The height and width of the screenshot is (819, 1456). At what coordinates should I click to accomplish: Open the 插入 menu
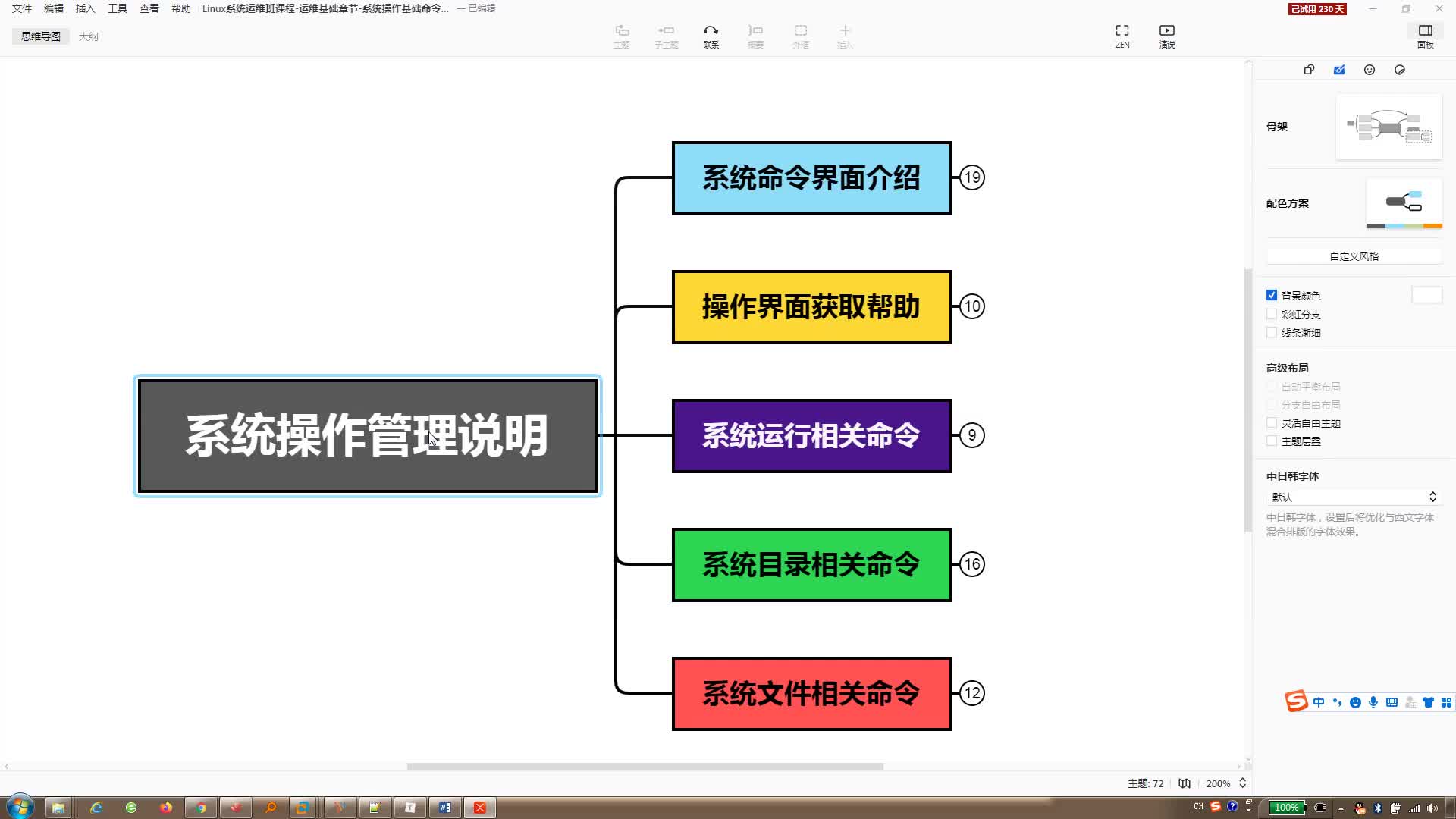click(x=86, y=8)
